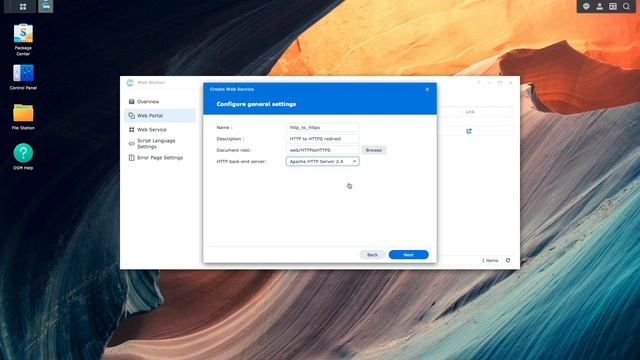Close the Create Web Service dialog

[427, 89]
